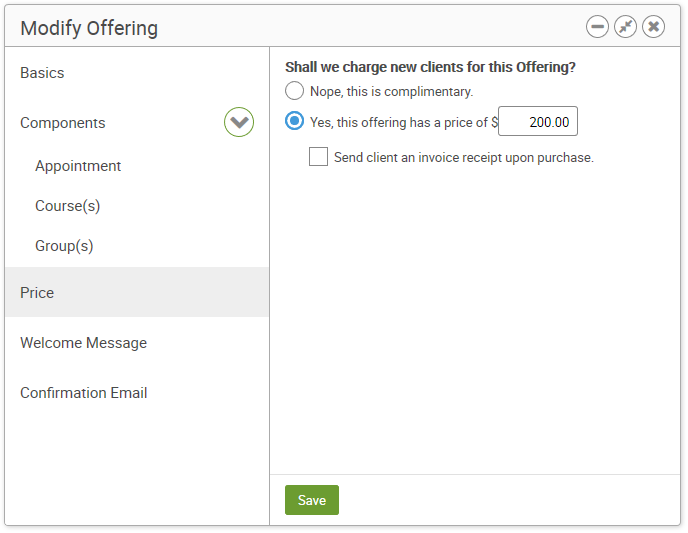Click the Modify Offering title bar text
This screenshot has height=533, width=688.
point(89,28)
